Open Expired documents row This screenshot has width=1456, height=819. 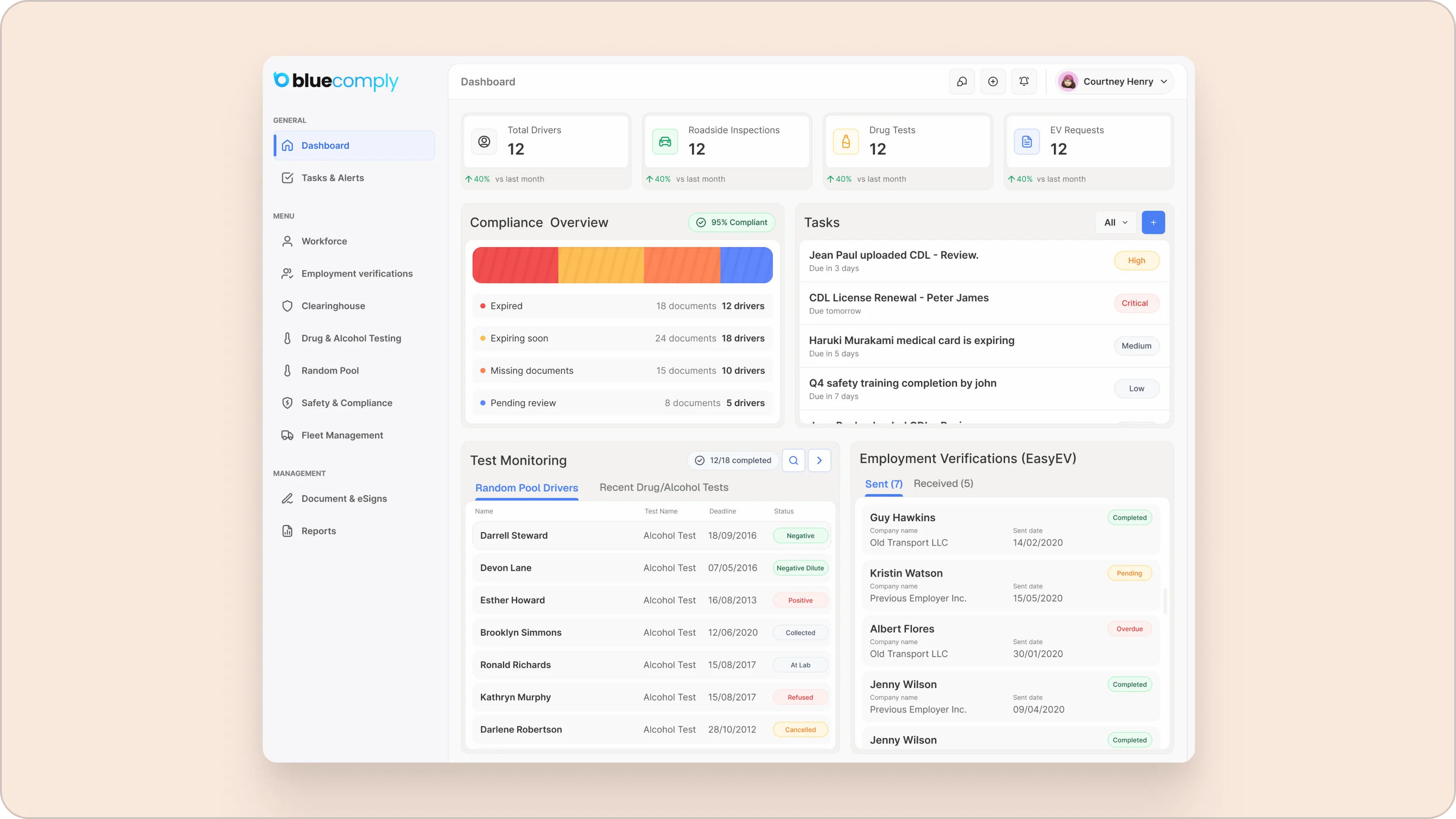(622, 306)
